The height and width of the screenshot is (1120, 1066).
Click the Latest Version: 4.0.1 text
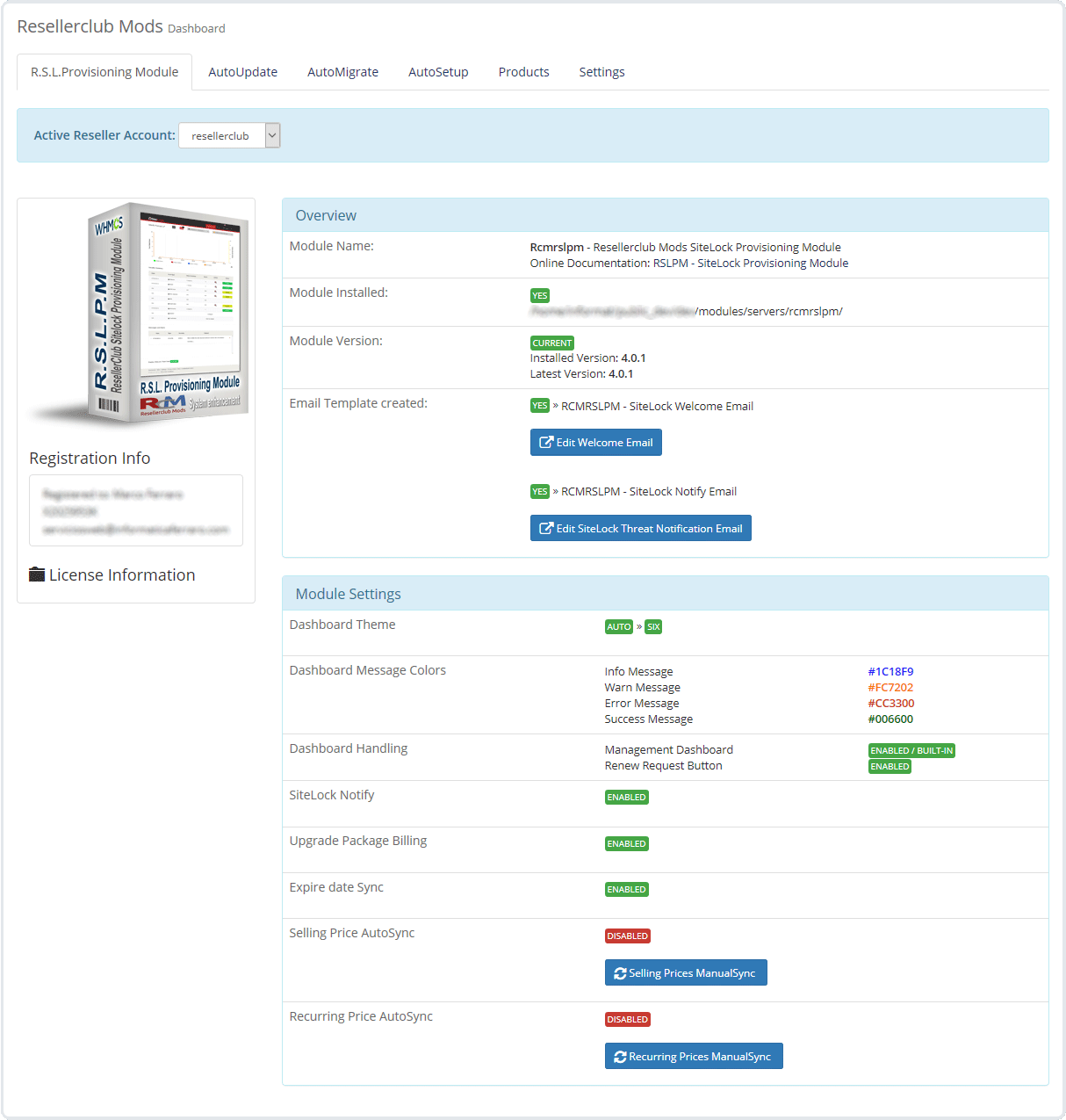pyautogui.click(x=582, y=374)
